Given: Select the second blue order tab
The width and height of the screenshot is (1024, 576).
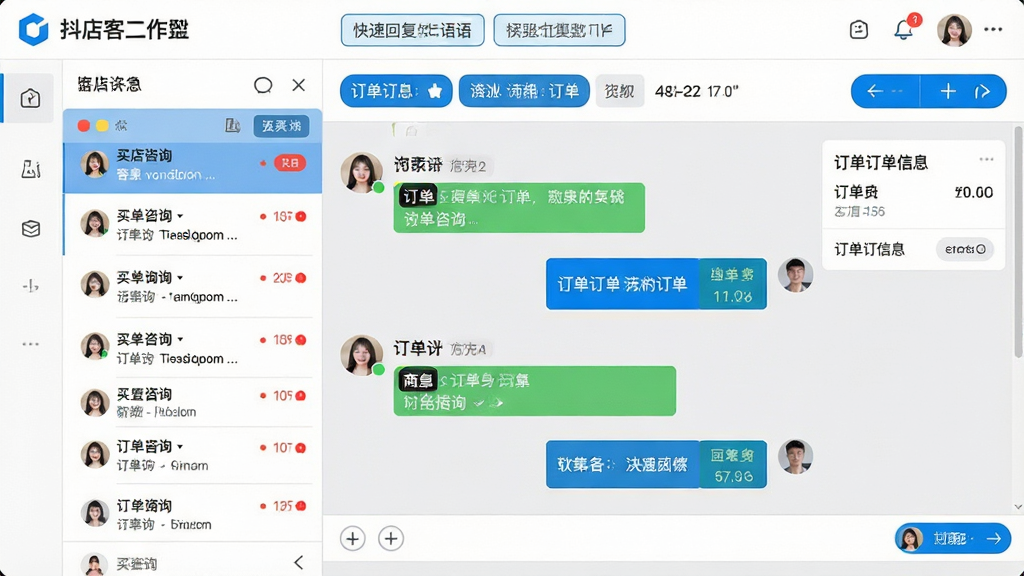Looking at the screenshot, I should coord(524,91).
